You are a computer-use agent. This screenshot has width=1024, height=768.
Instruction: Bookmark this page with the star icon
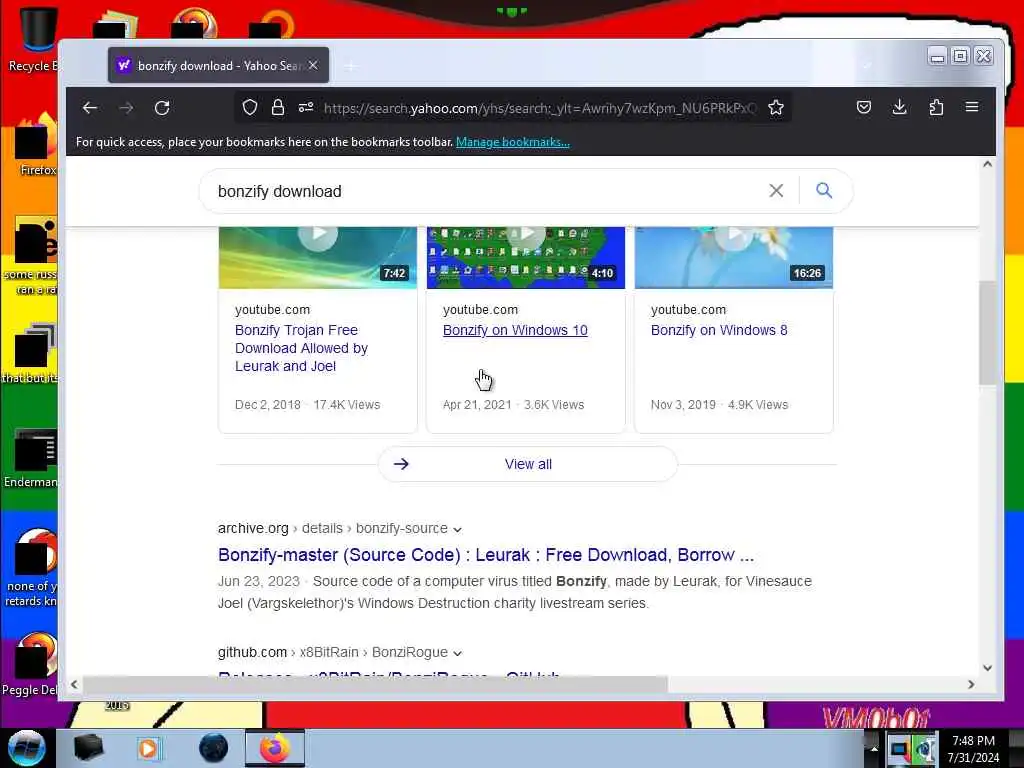[776, 108]
